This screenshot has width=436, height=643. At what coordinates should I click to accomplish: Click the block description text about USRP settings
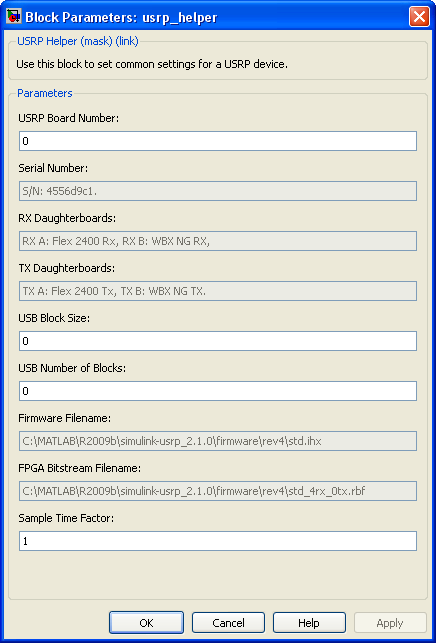click(152, 64)
